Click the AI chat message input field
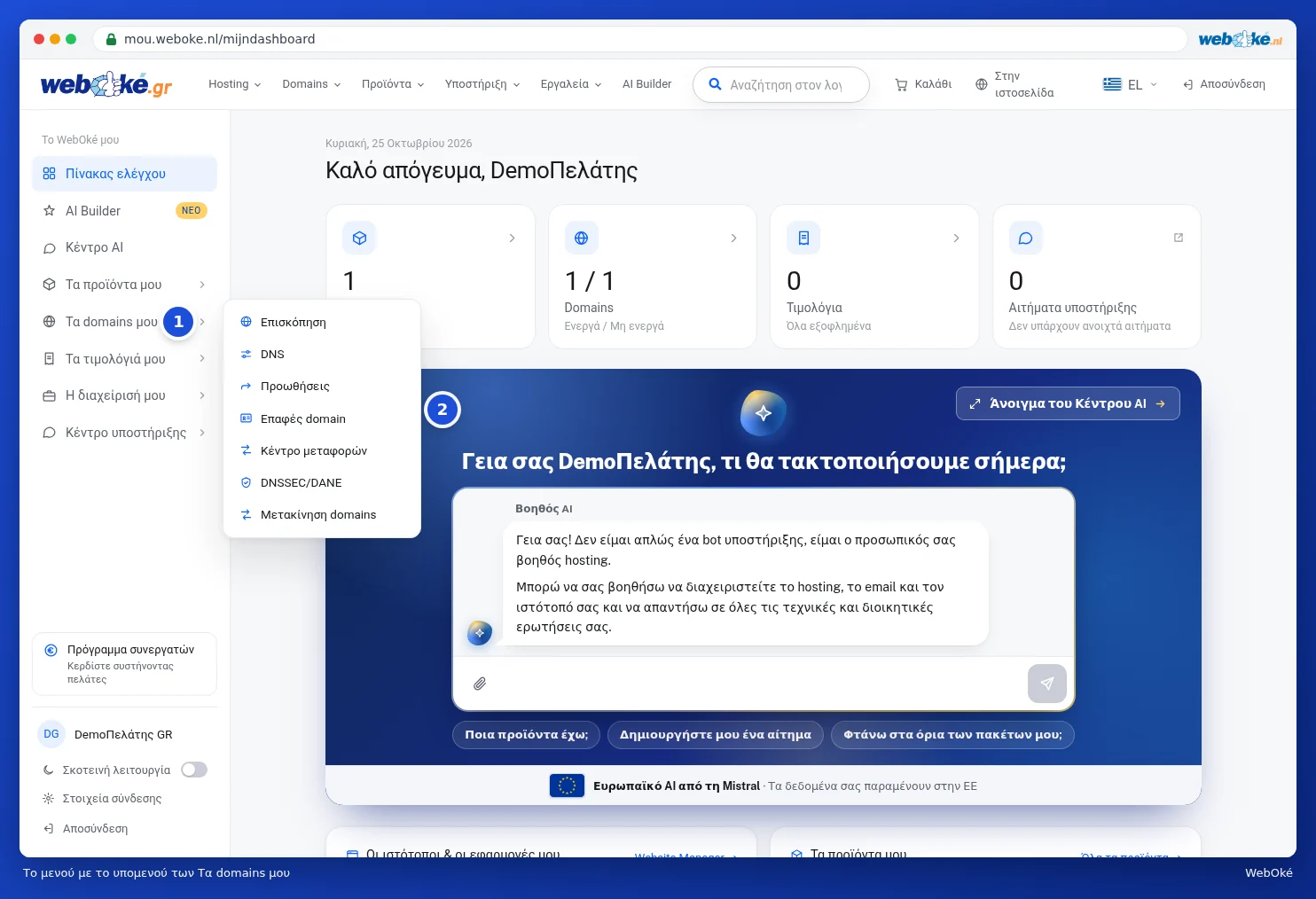The height and width of the screenshot is (899, 1316). (x=758, y=684)
